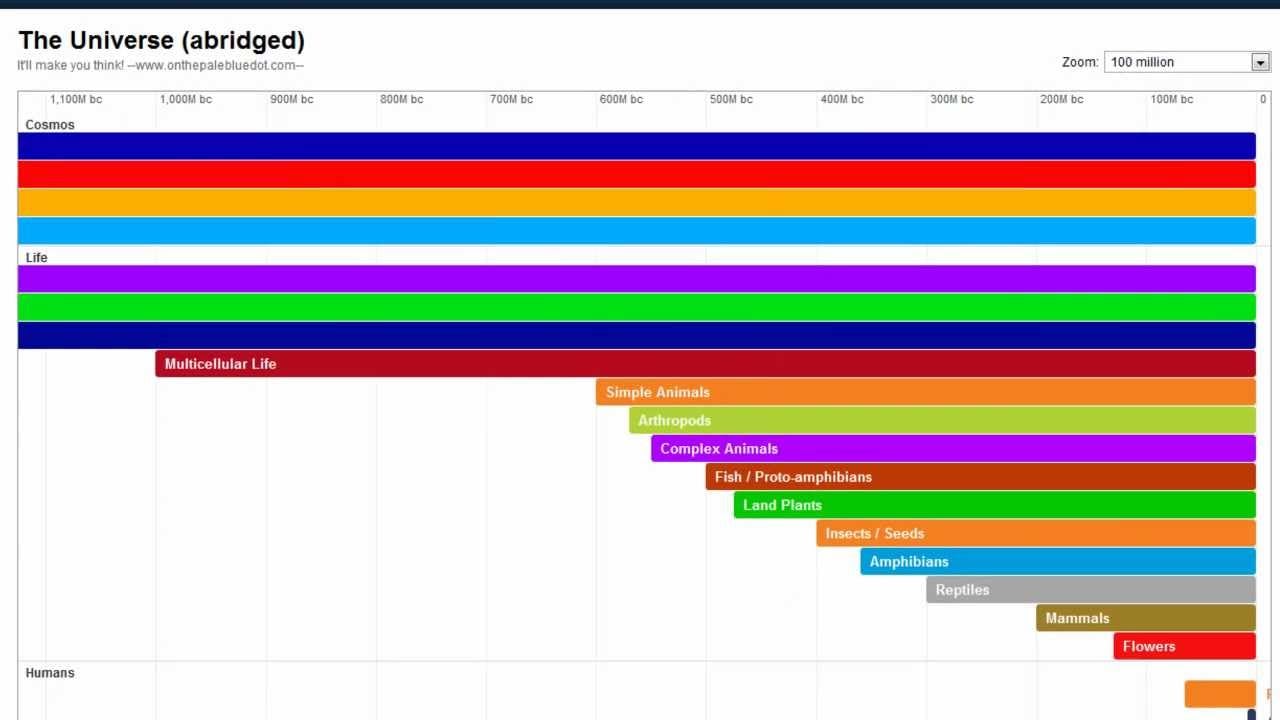The image size is (1280, 720).
Task: Click the Insects / Seeds bar
Action: tap(1035, 533)
